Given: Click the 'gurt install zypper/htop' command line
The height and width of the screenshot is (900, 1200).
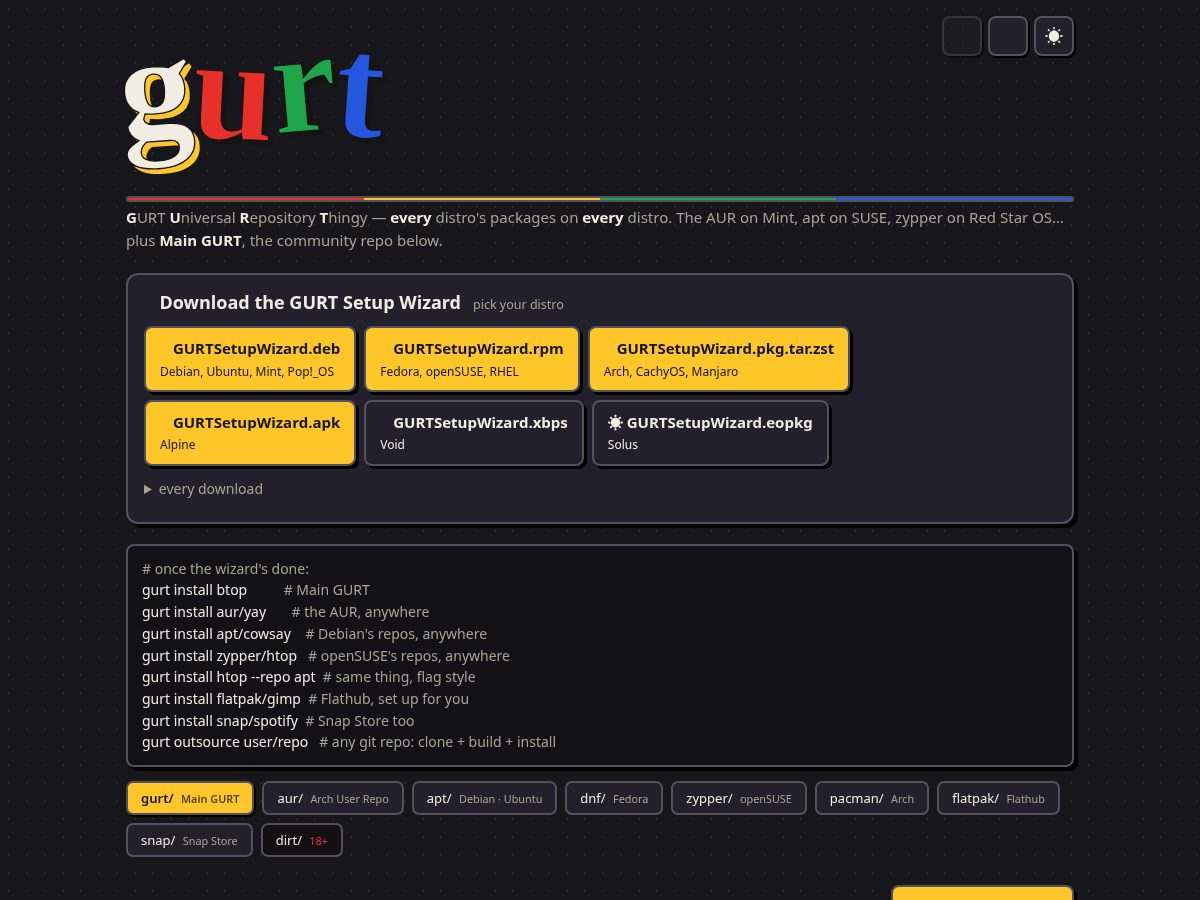Looking at the screenshot, I should [326, 656].
